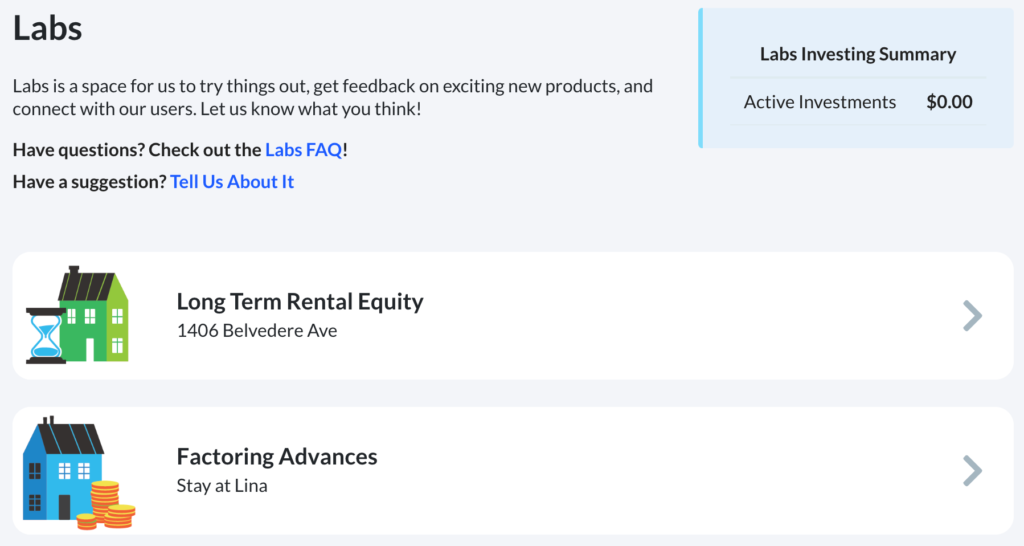Image resolution: width=1024 pixels, height=546 pixels.
Task: Open the Factoring Advances title
Action: pyautogui.click(x=277, y=456)
